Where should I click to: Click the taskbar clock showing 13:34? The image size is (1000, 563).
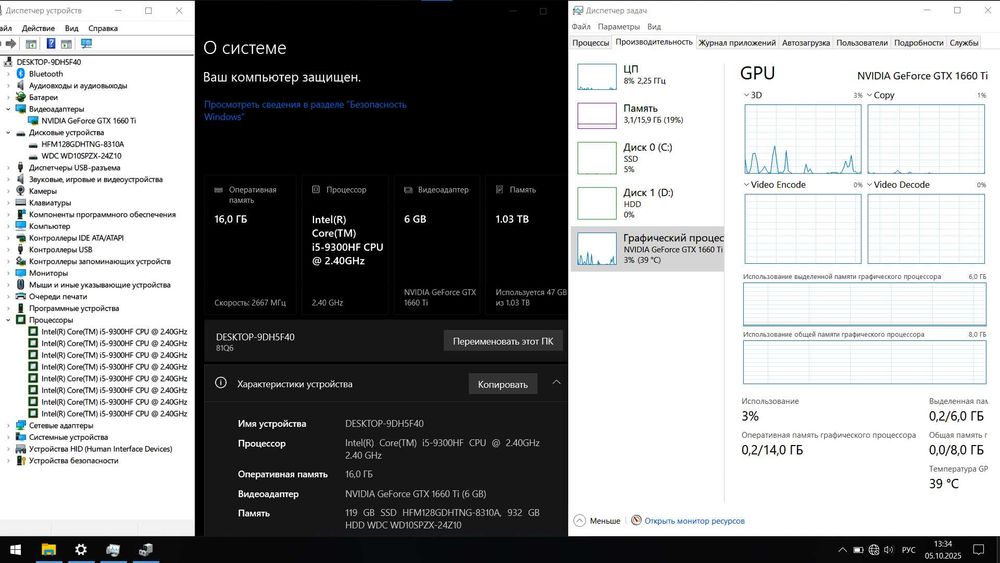pyautogui.click(x=943, y=550)
